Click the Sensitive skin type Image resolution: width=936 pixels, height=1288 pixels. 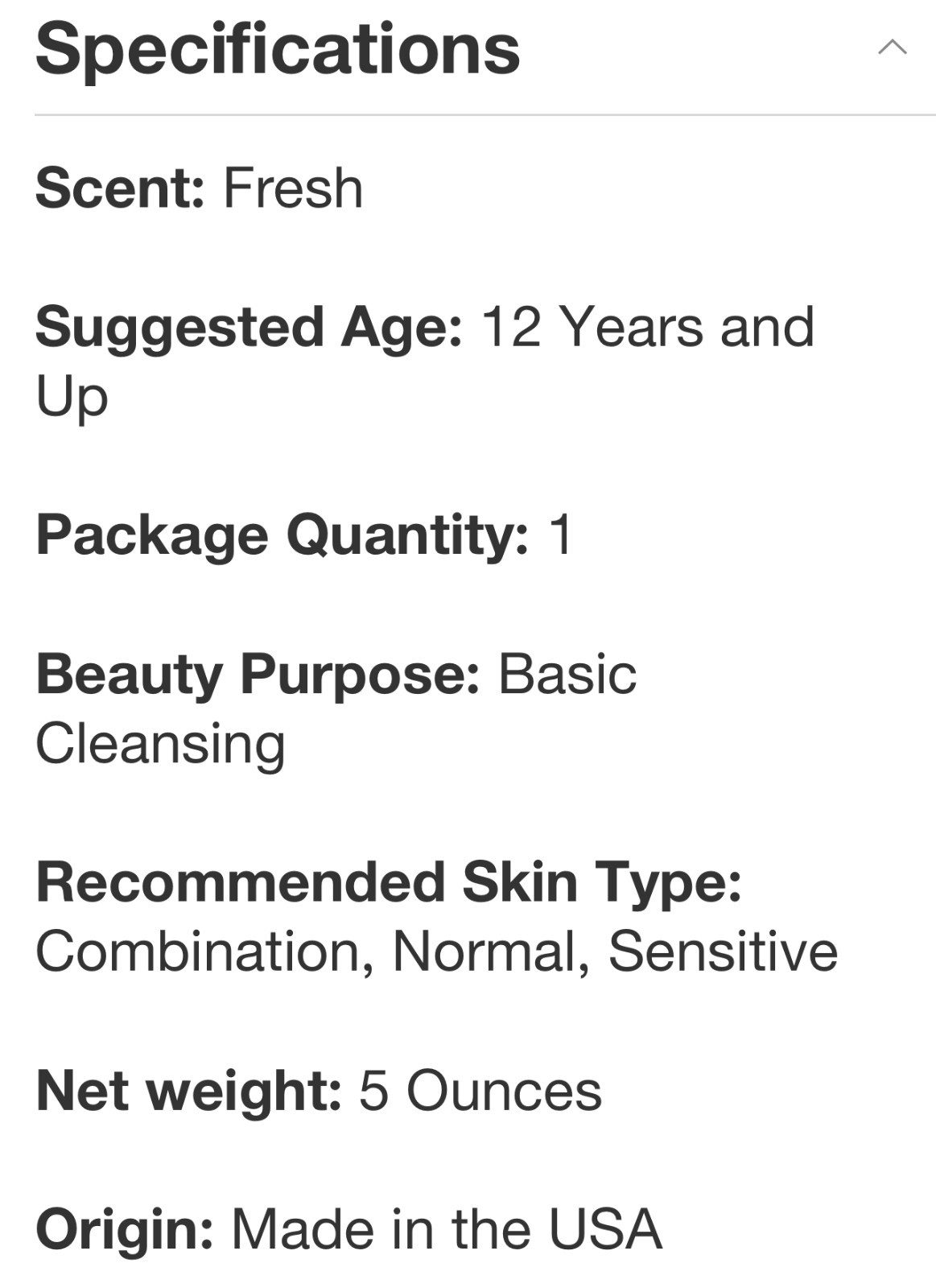point(723,952)
